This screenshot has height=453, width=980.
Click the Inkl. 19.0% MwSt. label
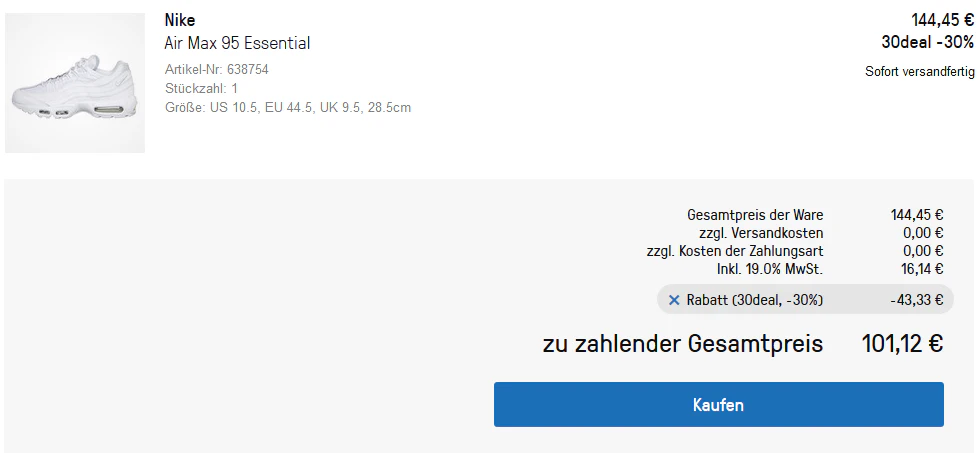pyautogui.click(x=770, y=269)
